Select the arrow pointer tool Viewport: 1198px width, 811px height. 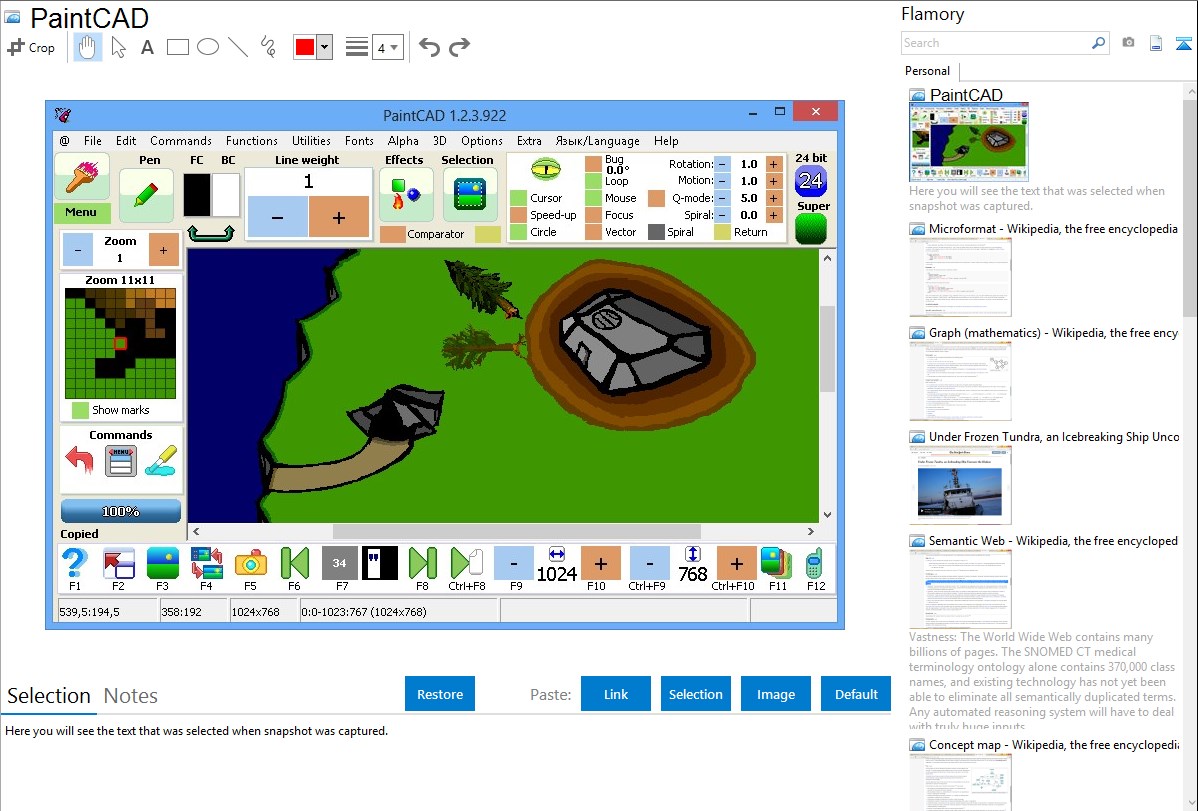point(118,47)
